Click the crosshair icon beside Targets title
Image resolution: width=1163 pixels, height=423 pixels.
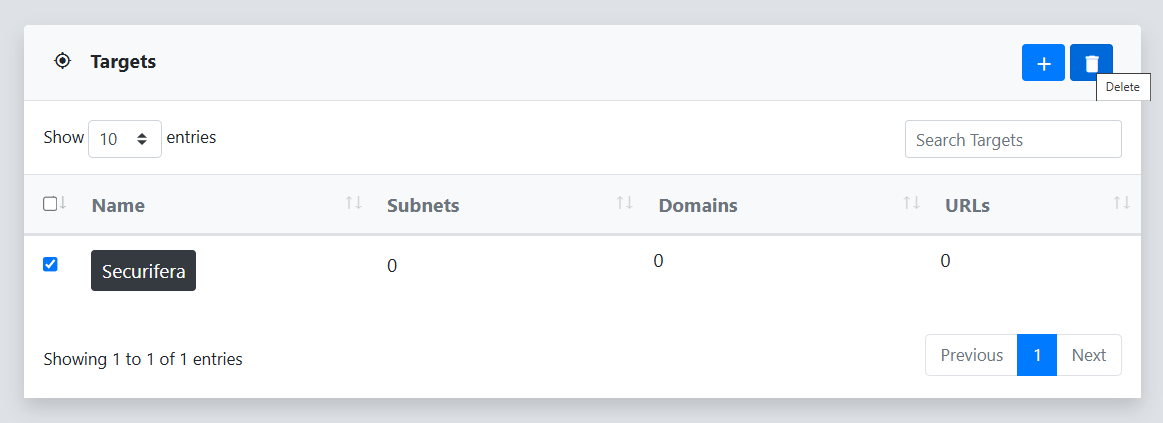63,61
